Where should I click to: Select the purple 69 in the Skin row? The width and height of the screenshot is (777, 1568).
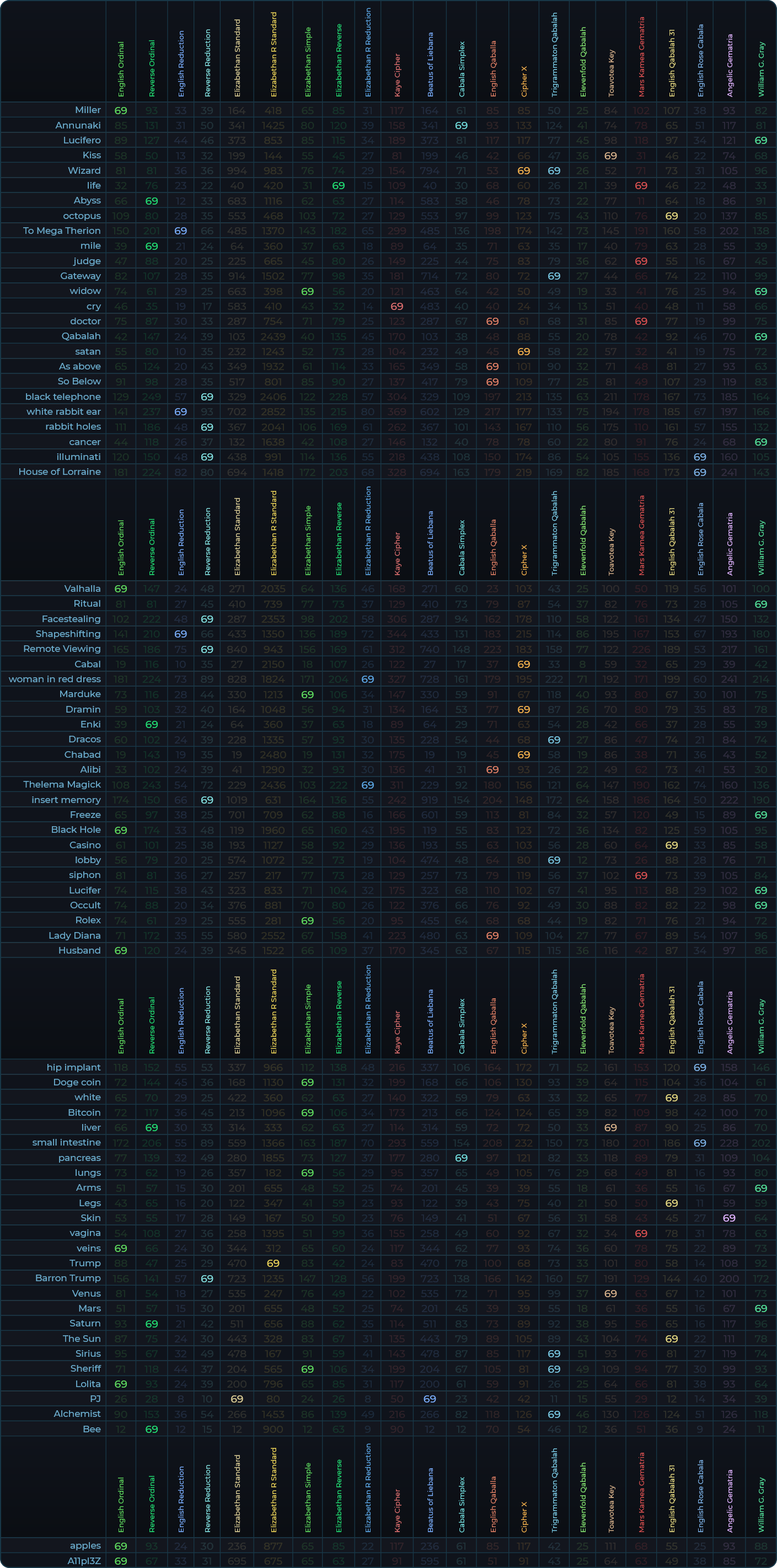click(729, 1218)
